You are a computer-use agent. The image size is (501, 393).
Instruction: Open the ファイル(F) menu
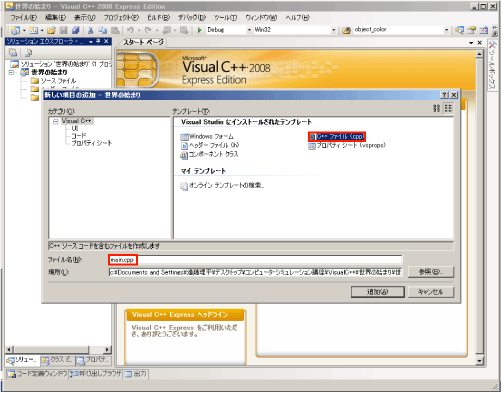[24, 18]
